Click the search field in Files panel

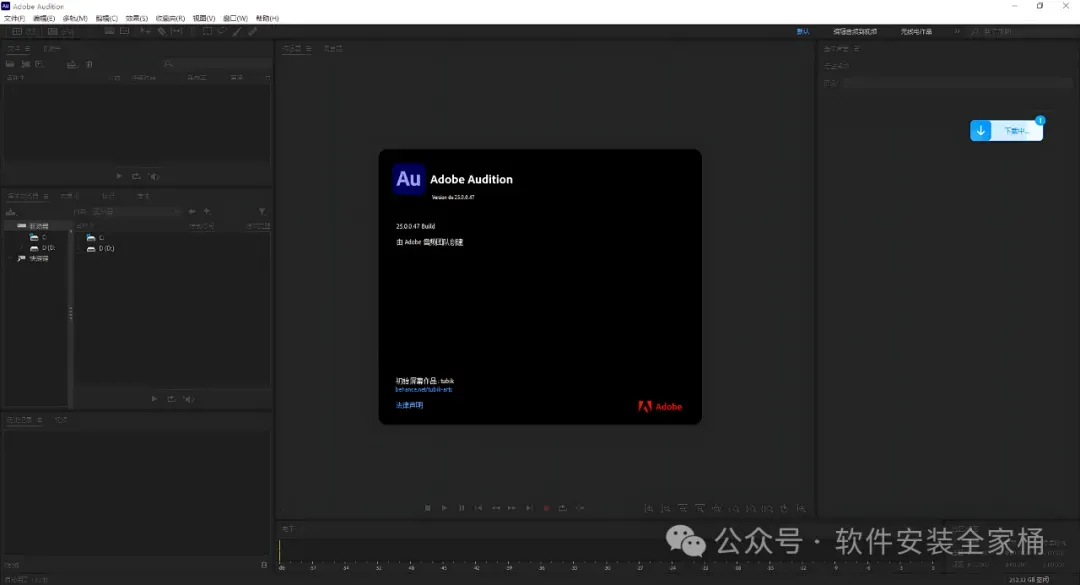click(217, 64)
